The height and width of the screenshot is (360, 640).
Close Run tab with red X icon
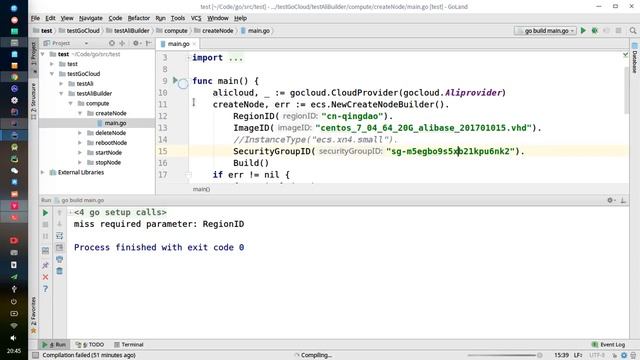tap(45, 277)
